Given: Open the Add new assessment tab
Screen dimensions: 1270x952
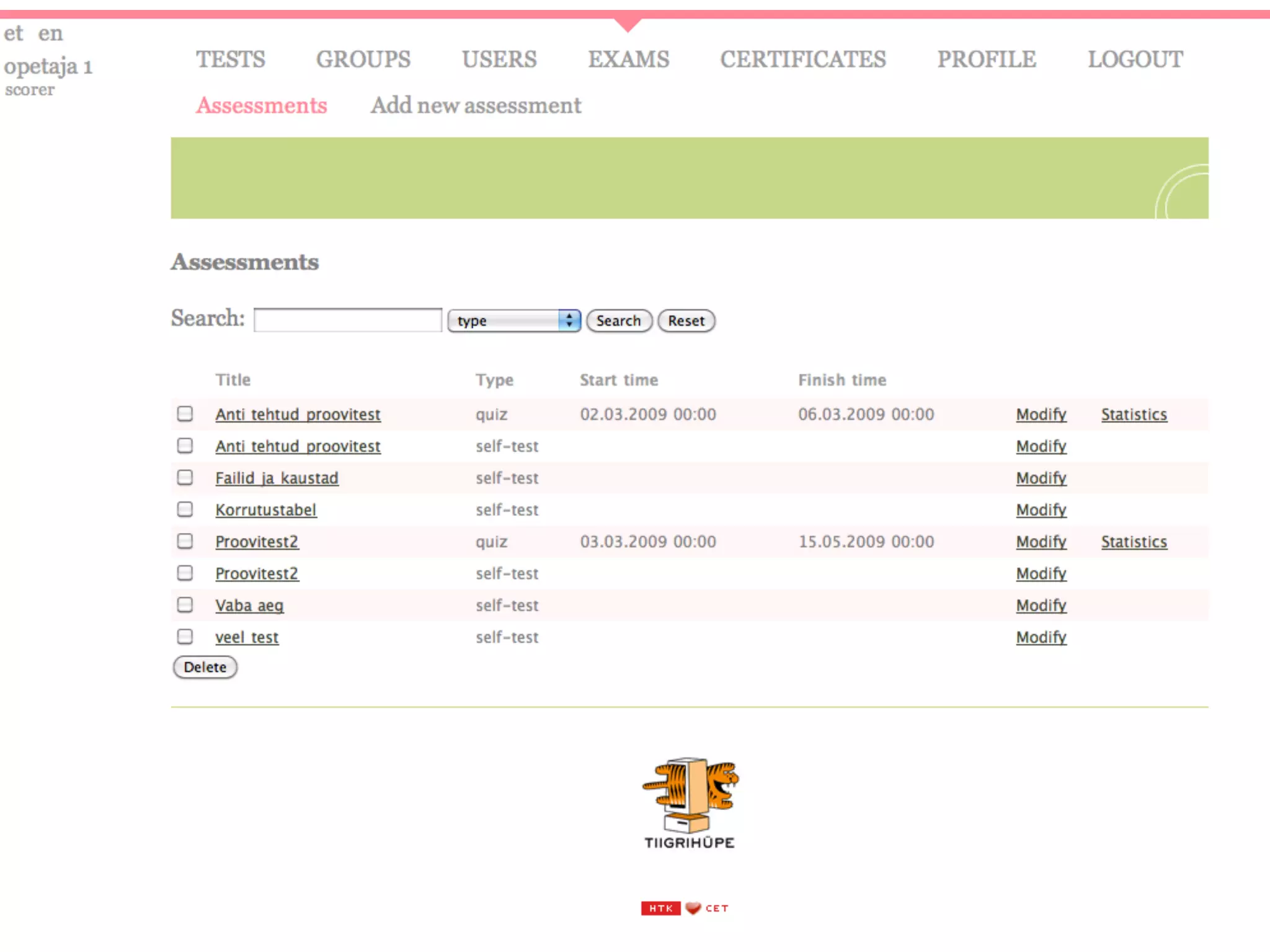Looking at the screenshot, I should 476,105.
